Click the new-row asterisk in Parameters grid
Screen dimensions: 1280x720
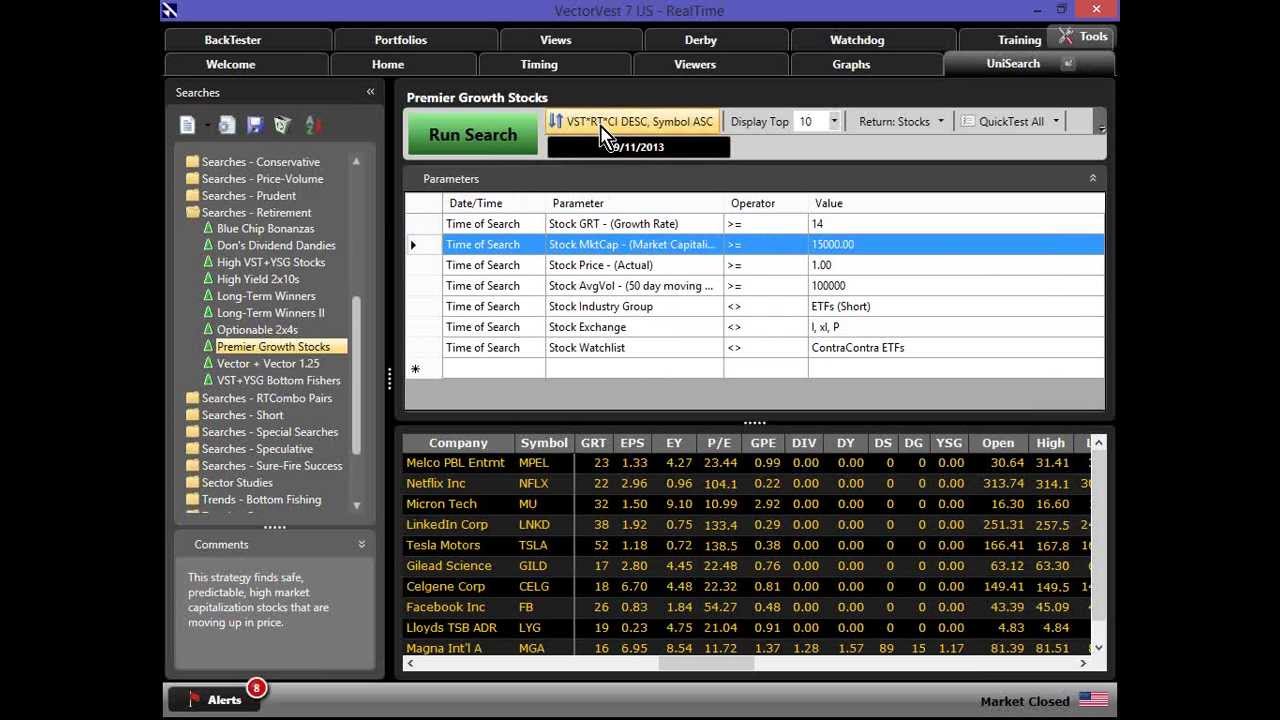(415, 369)
